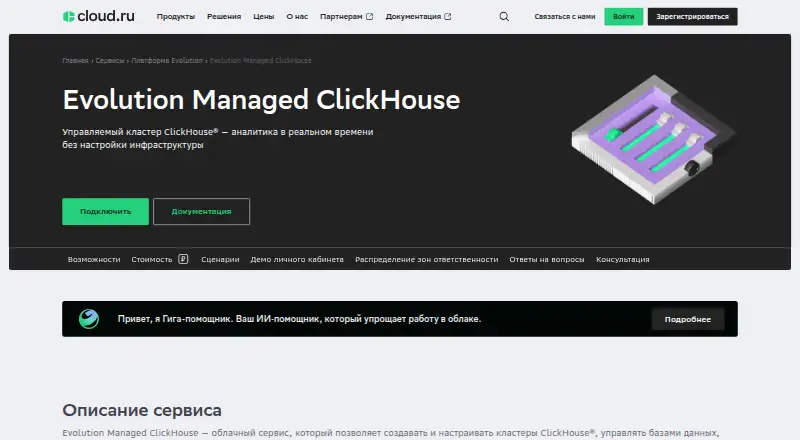Image resolution: width=800 pixels, height=440 pixels.
Task: Go to Платформа Evolution breadcrumb
Action: pyautogui.click(x=167, y=60)
